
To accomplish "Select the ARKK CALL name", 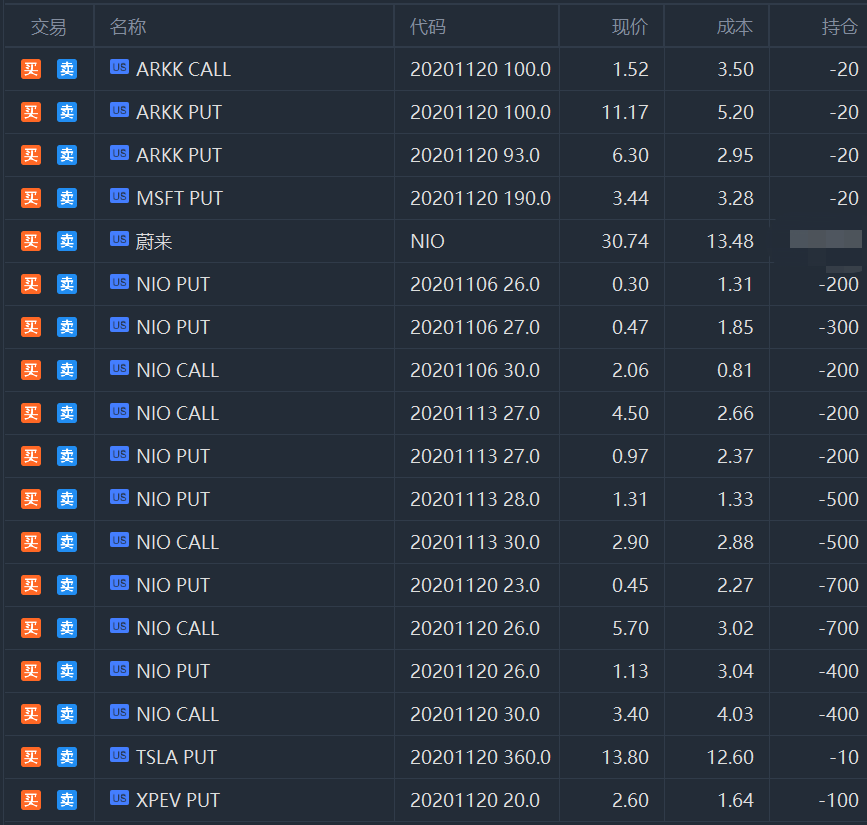I will [184, 69].
